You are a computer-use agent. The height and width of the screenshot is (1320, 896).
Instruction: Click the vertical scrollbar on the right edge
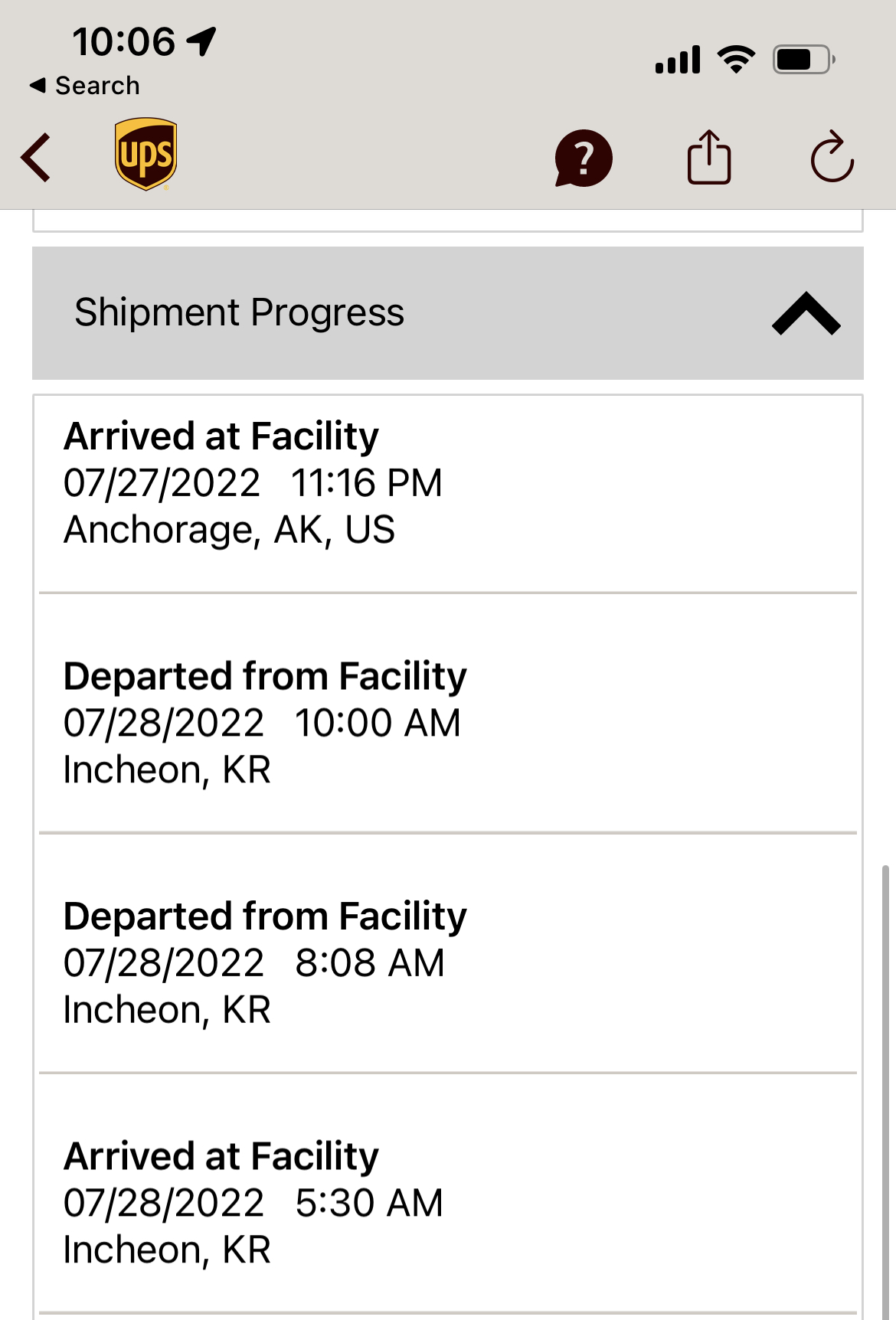885,1087
